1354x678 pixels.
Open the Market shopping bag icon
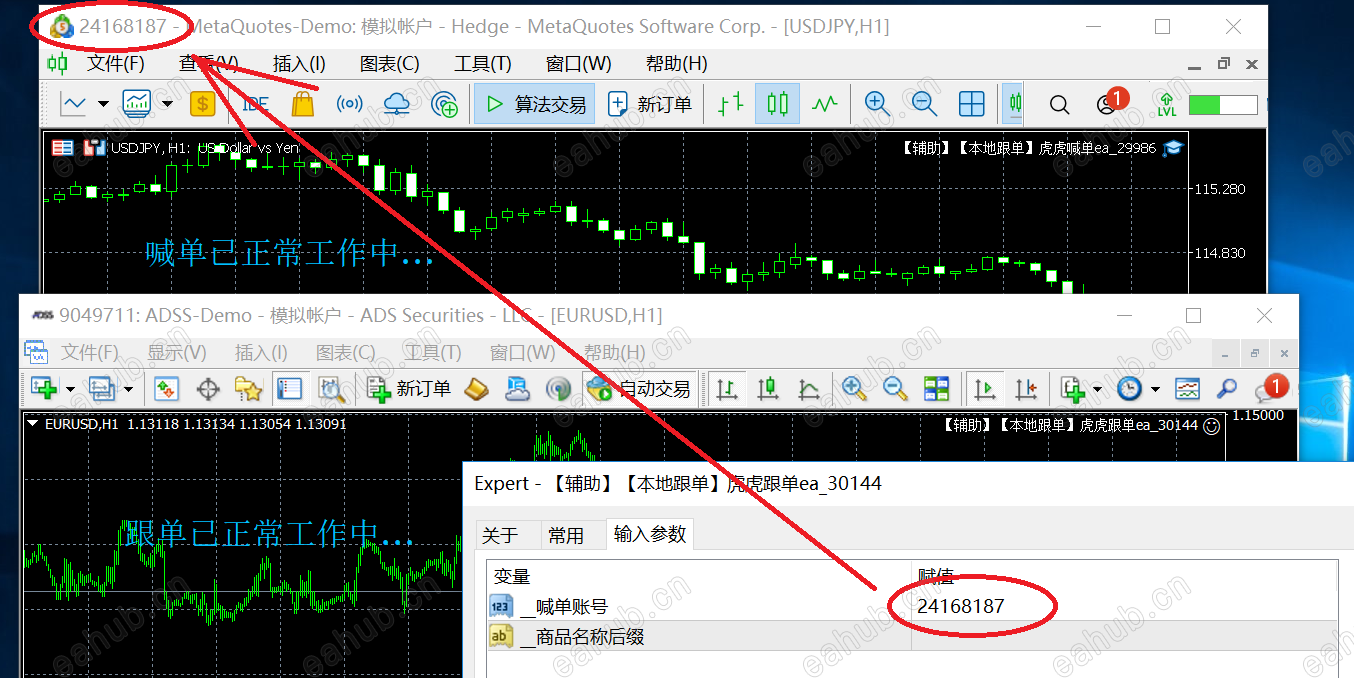point(303,103)
